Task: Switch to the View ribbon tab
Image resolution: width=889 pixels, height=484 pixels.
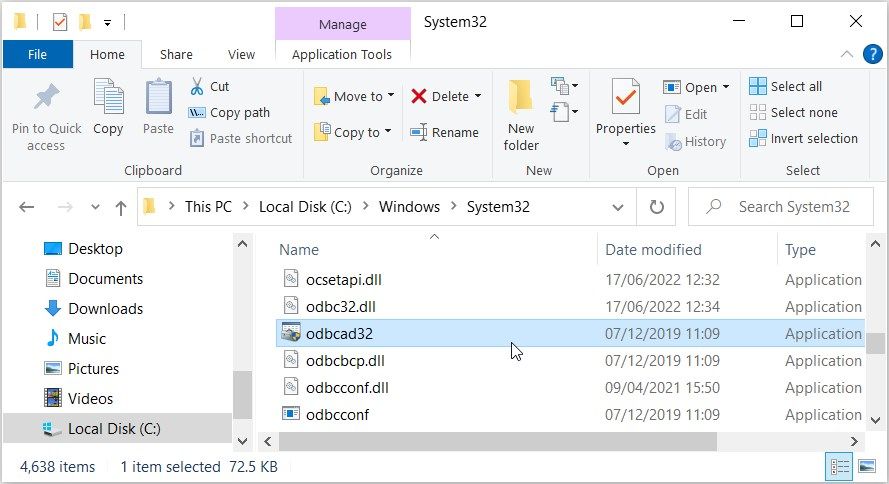Action: pyautogui.click(x=242, y=55)
